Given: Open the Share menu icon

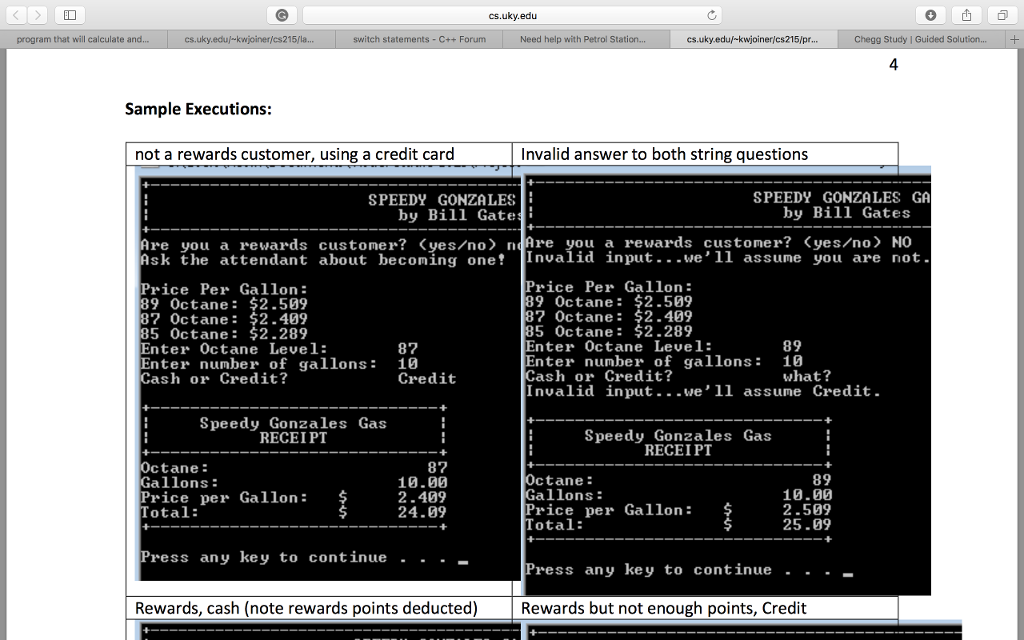Looking at the screenshot, I should [x=967, y=15].
